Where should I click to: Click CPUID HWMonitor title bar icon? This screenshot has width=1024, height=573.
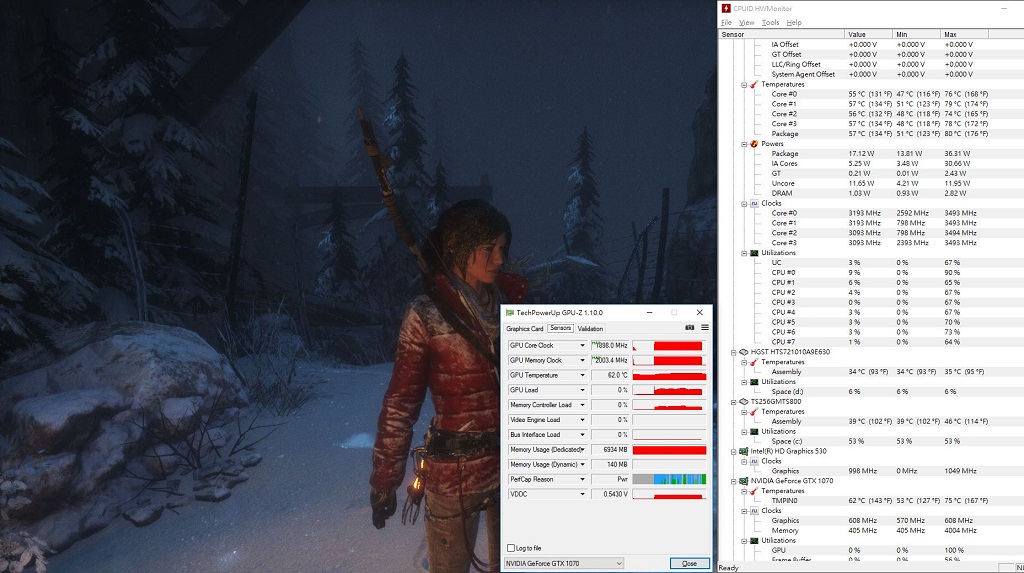pos(726,8)
